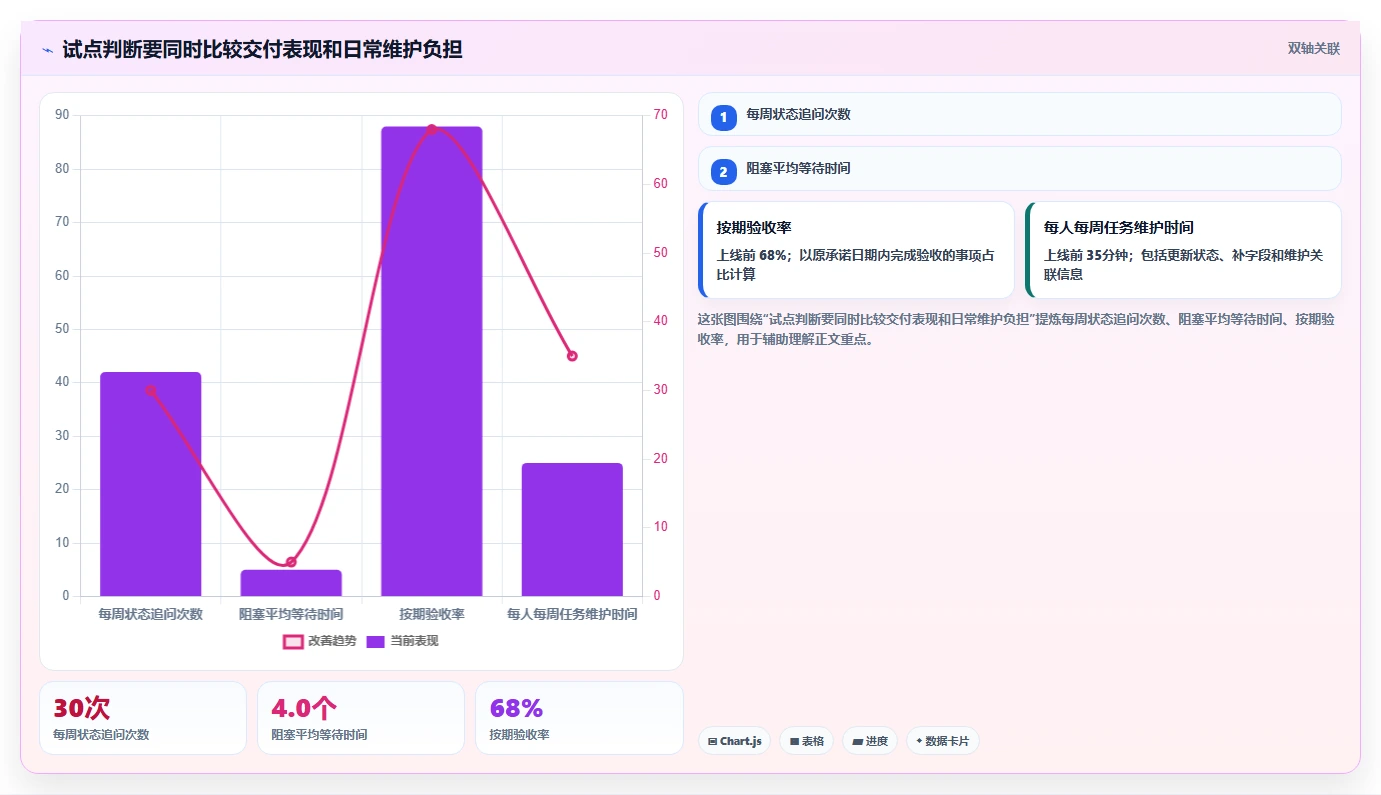The height and width of the screenshot is (795, 1381).
Task: Click the 双轴关联 label in the header
Action: click(1313, 48)
